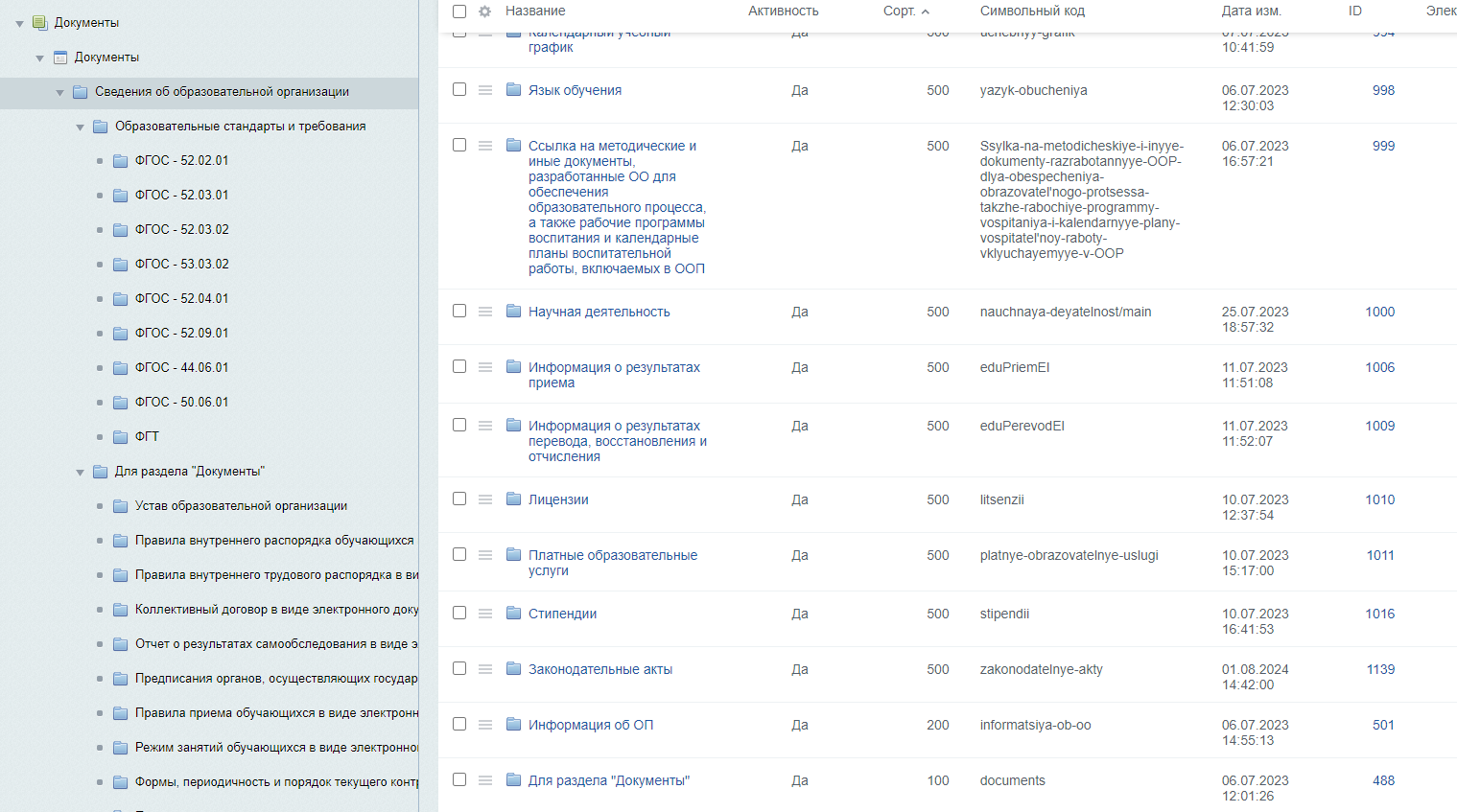Tick the select-all checkbox in table header

point(459,12)
